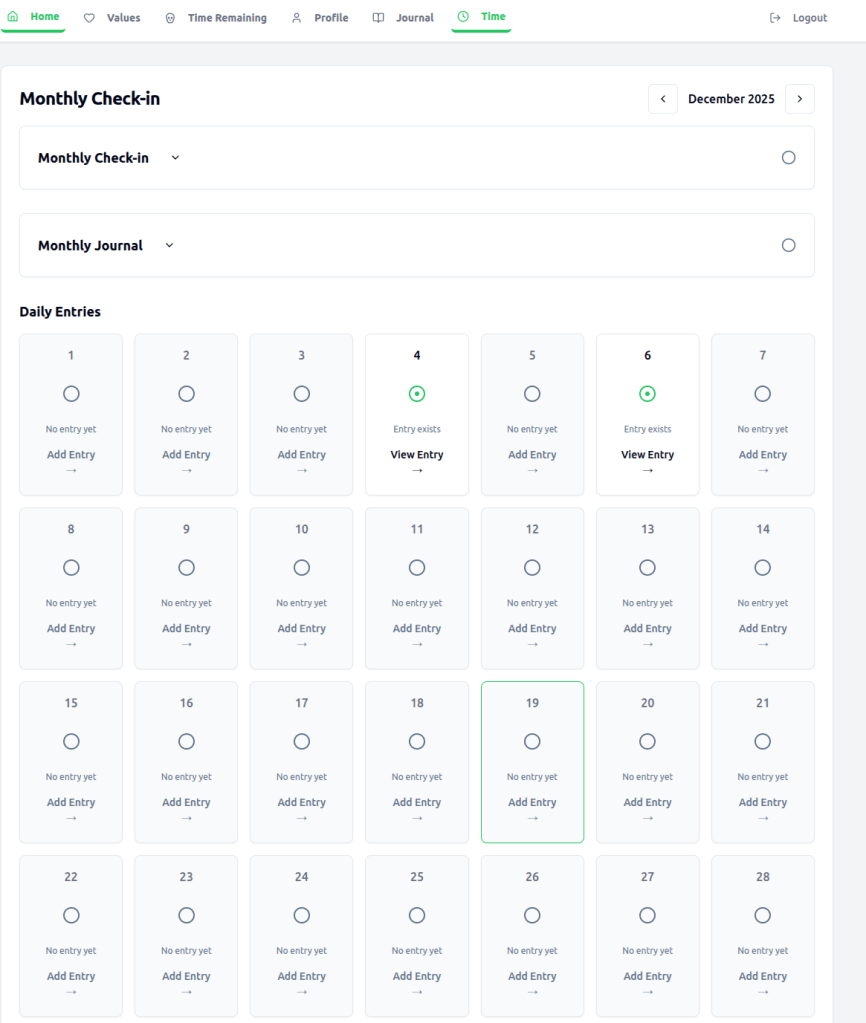
Task: Open the Values tab
Action: point(123,18)
